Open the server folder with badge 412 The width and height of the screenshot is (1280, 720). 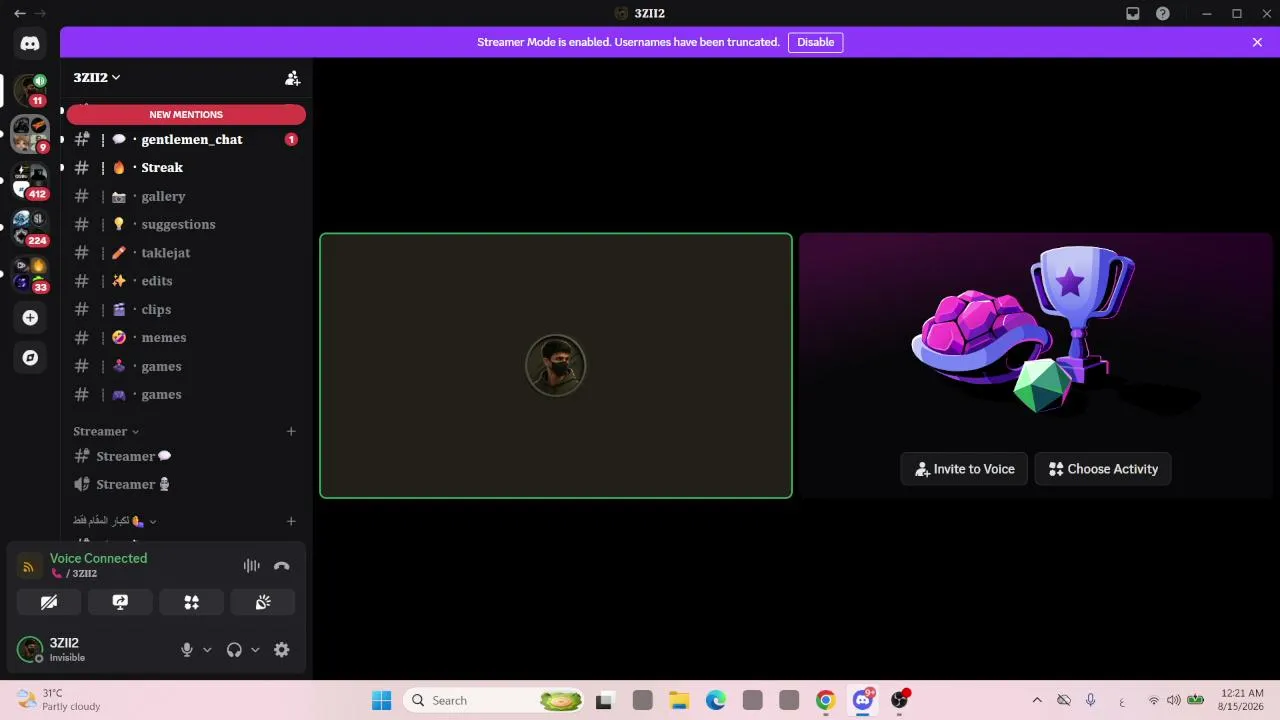tap(30, 181)
